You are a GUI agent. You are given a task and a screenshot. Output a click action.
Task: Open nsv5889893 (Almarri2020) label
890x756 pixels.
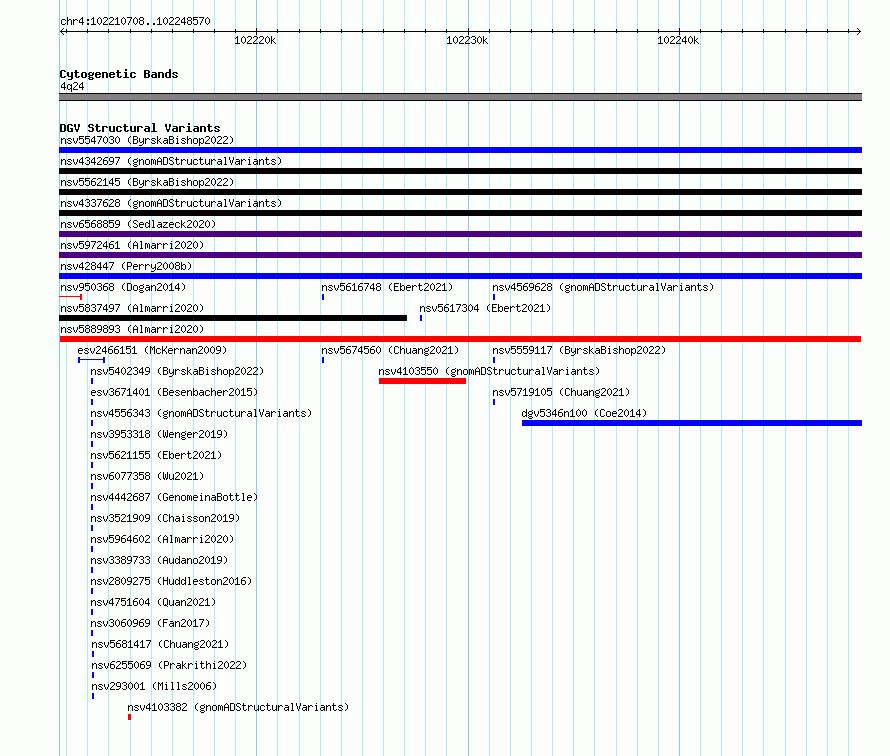pos(132,329)
